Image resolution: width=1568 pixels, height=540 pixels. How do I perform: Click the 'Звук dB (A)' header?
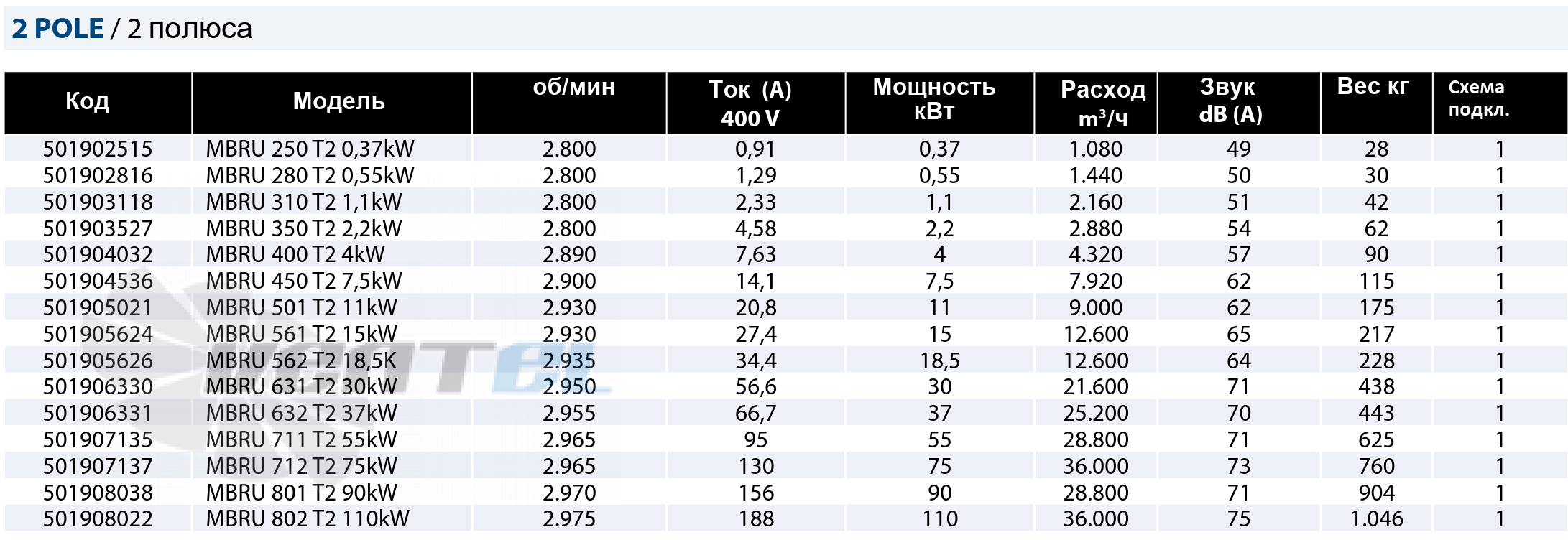(1230, 100)
